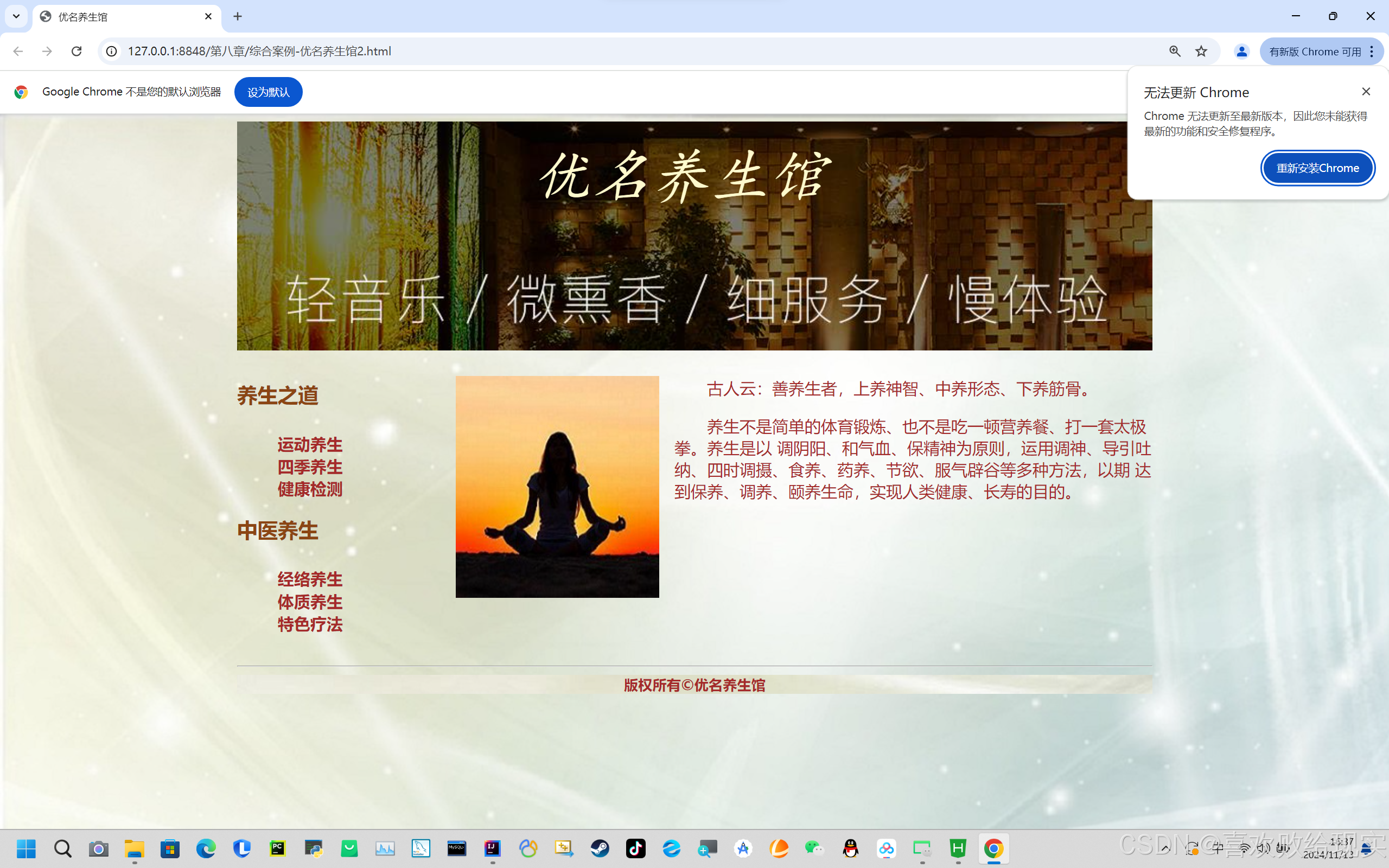Viewport: 1389px width, 868px height.
Task: Open the Chrome profile avatar icon
Action: click(1241, 51)
